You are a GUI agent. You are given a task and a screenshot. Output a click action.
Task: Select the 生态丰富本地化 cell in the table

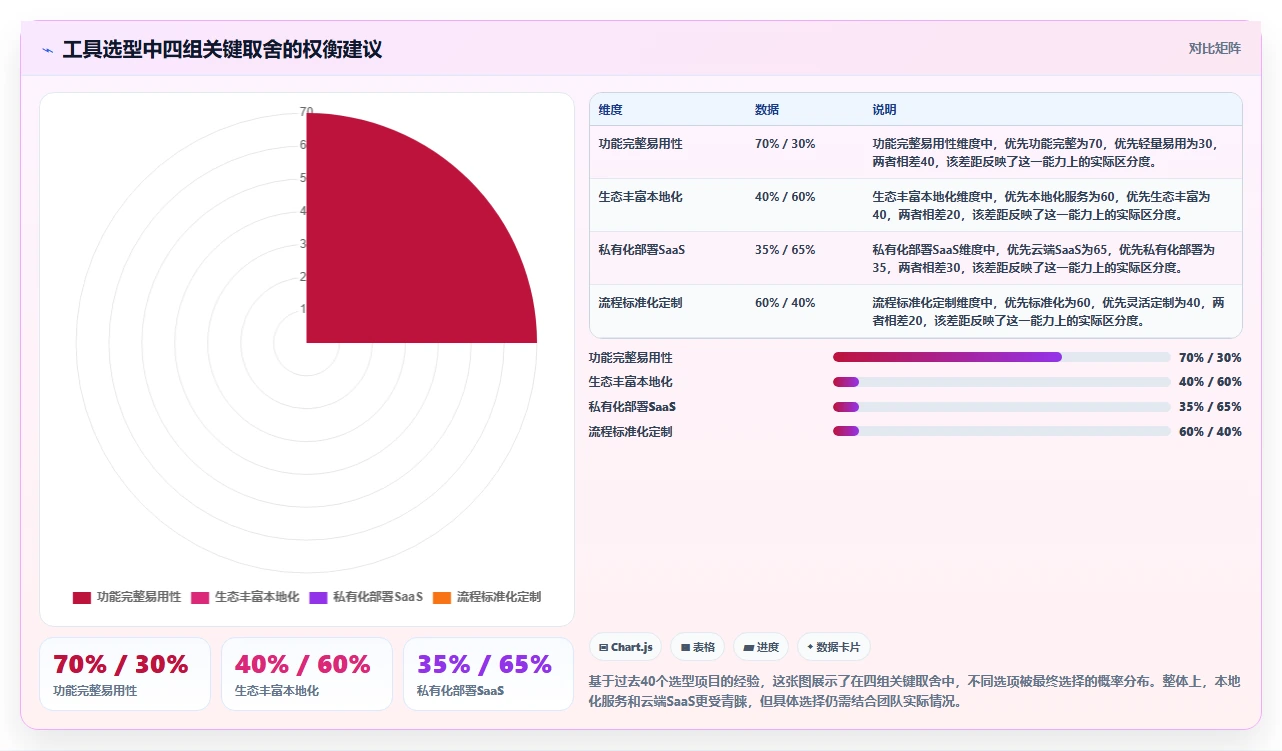668,205
